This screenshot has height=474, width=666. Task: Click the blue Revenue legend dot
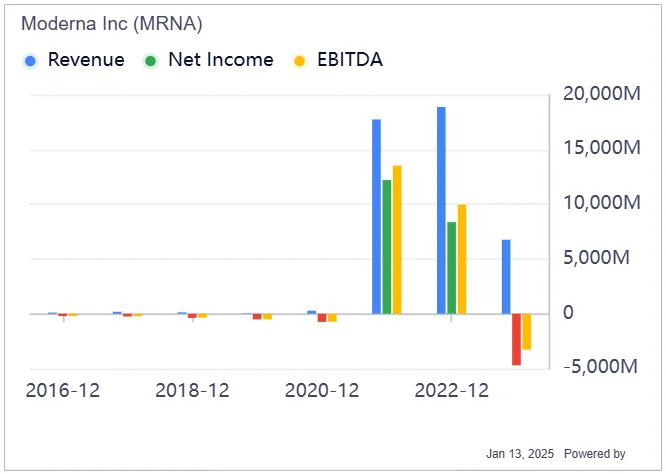tap(30, 61)
